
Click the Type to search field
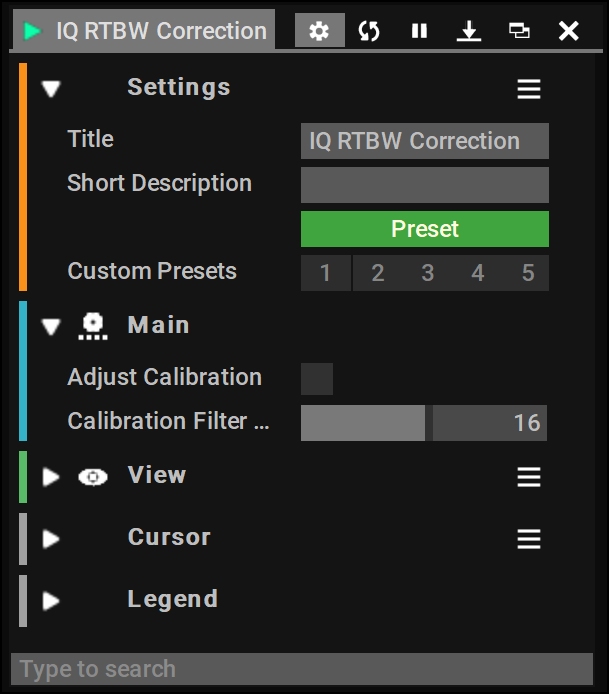(x=302, y=669)
